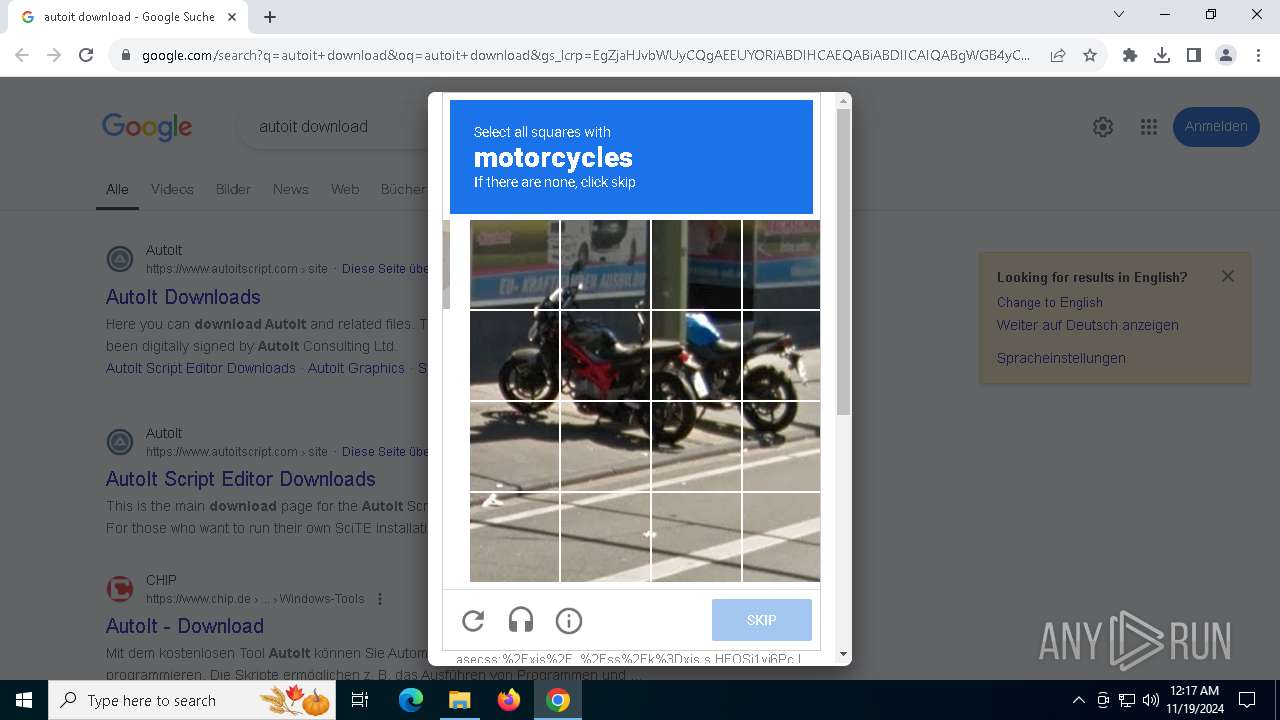The image size is (1280, 720).
Task: Switch to the audio challenge headphones icon
Action: click(521, 621)
